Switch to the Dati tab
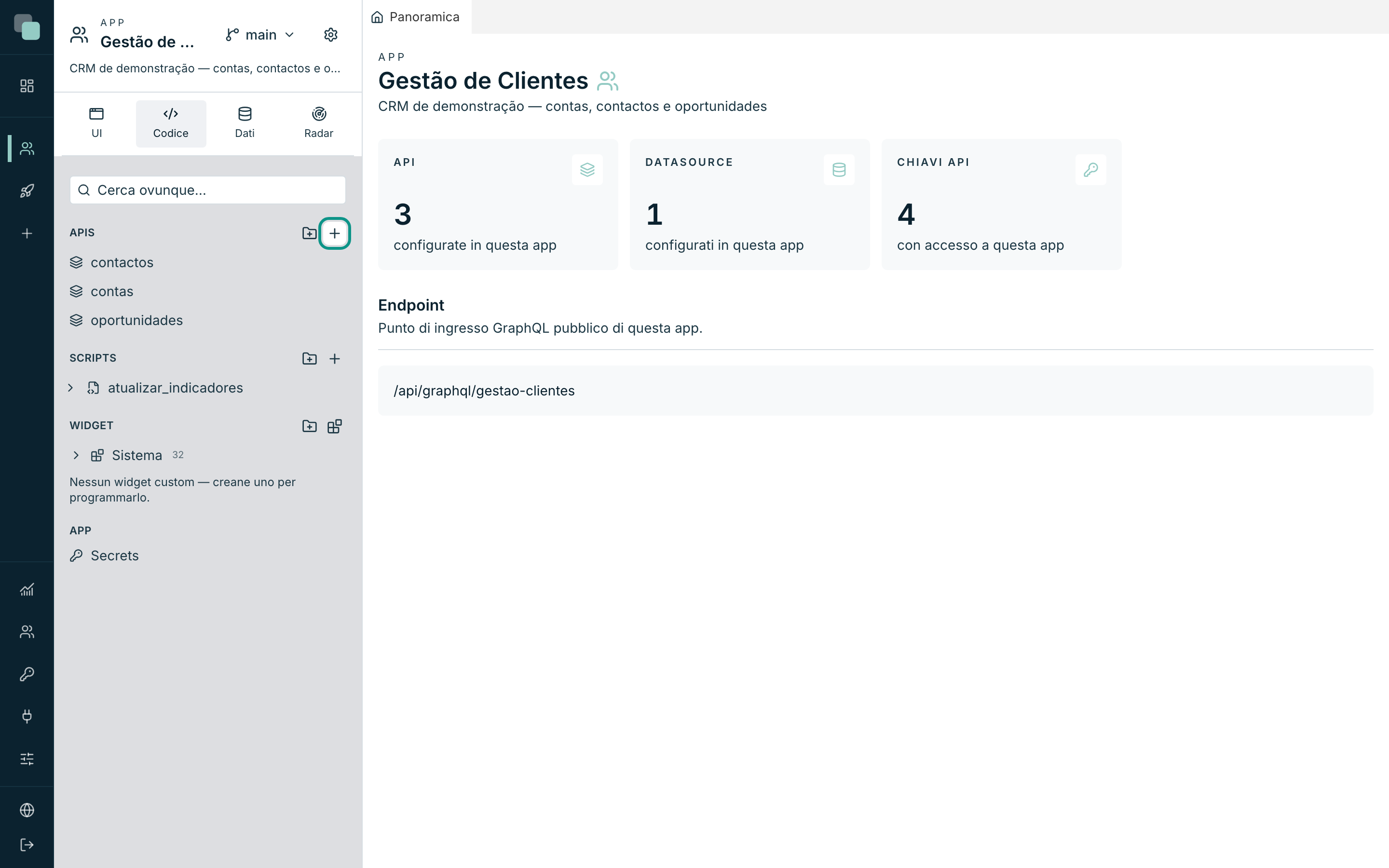This screenshot has height=868, width=1389. point(245,123)
